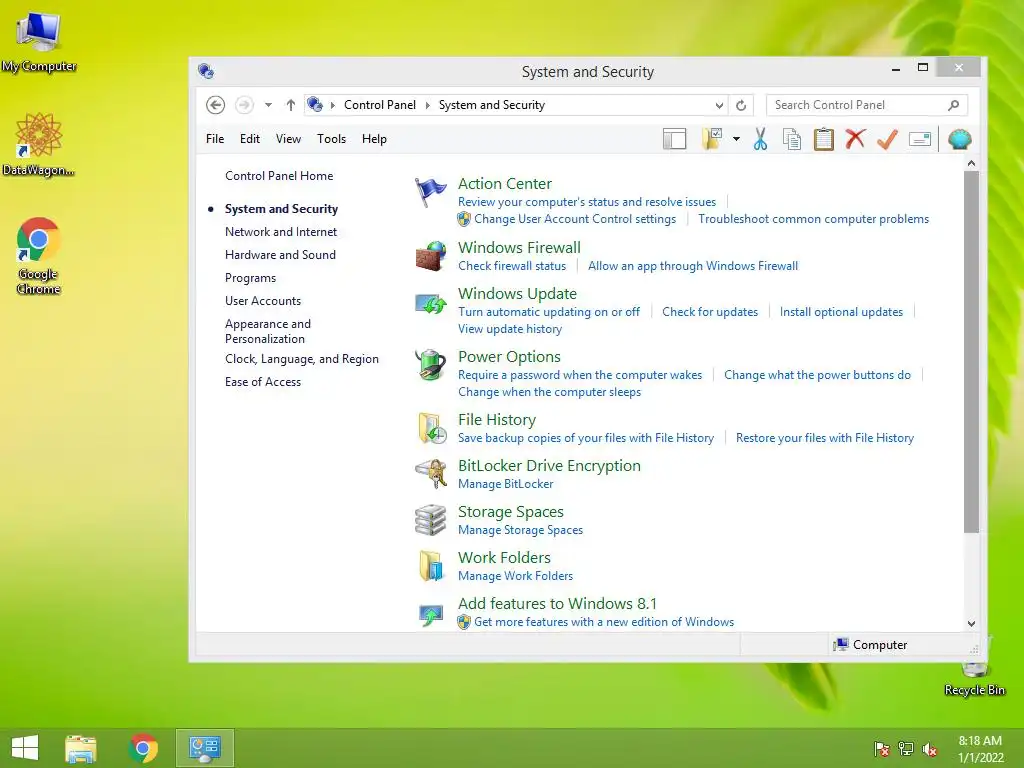
Task: Open Manage Storage Spaces link
Action: point(520,530)
